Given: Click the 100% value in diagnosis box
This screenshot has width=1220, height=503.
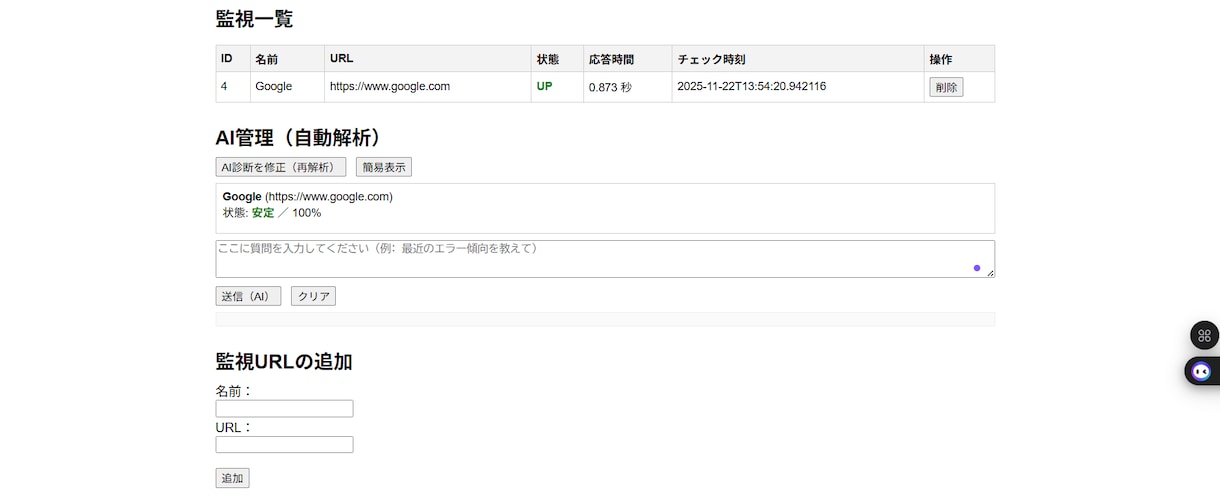Looking at the screenshot, I should coord(307,213).
